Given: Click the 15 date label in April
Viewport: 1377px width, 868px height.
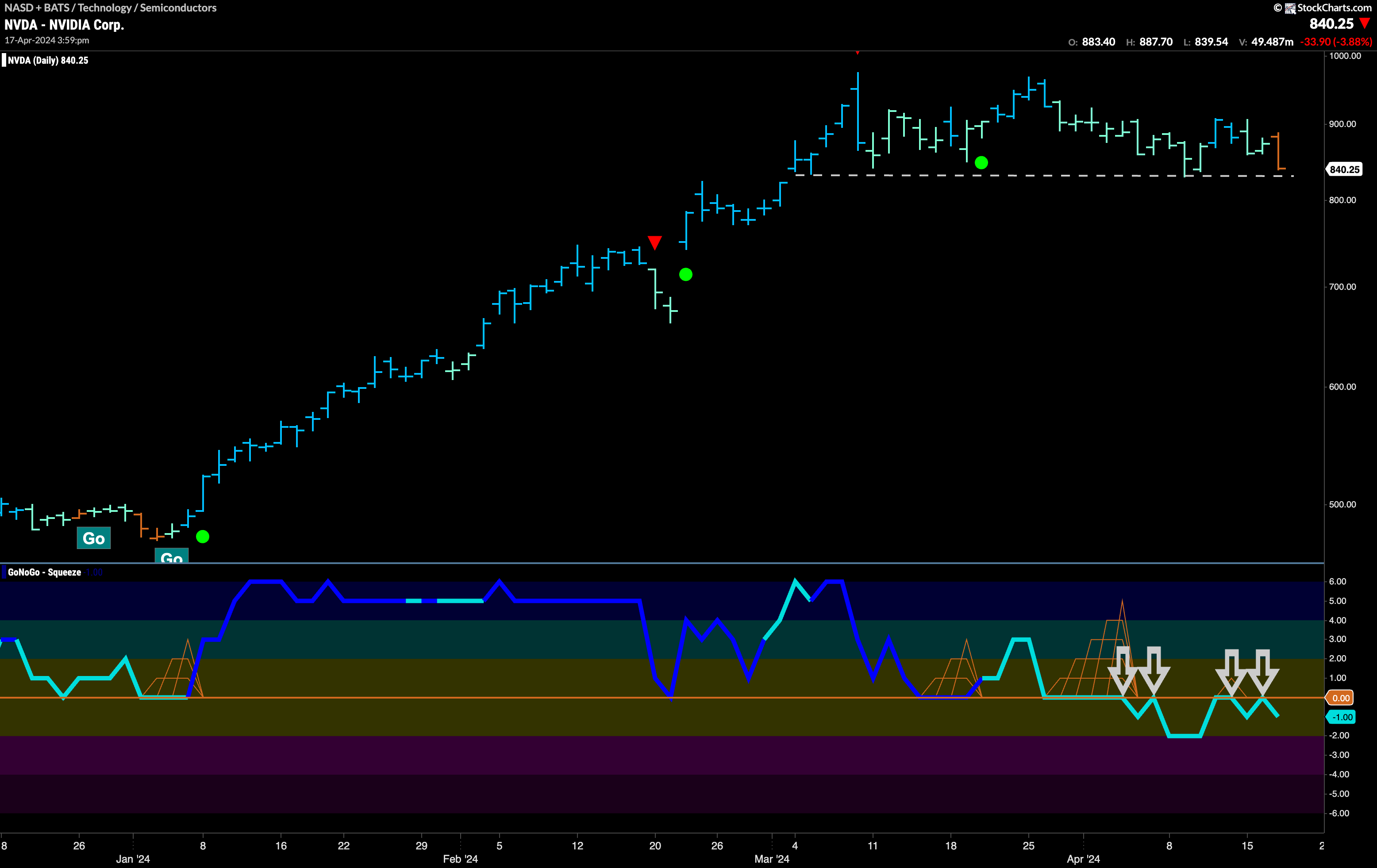Looking at the screenshot, I should (1247, 845).
